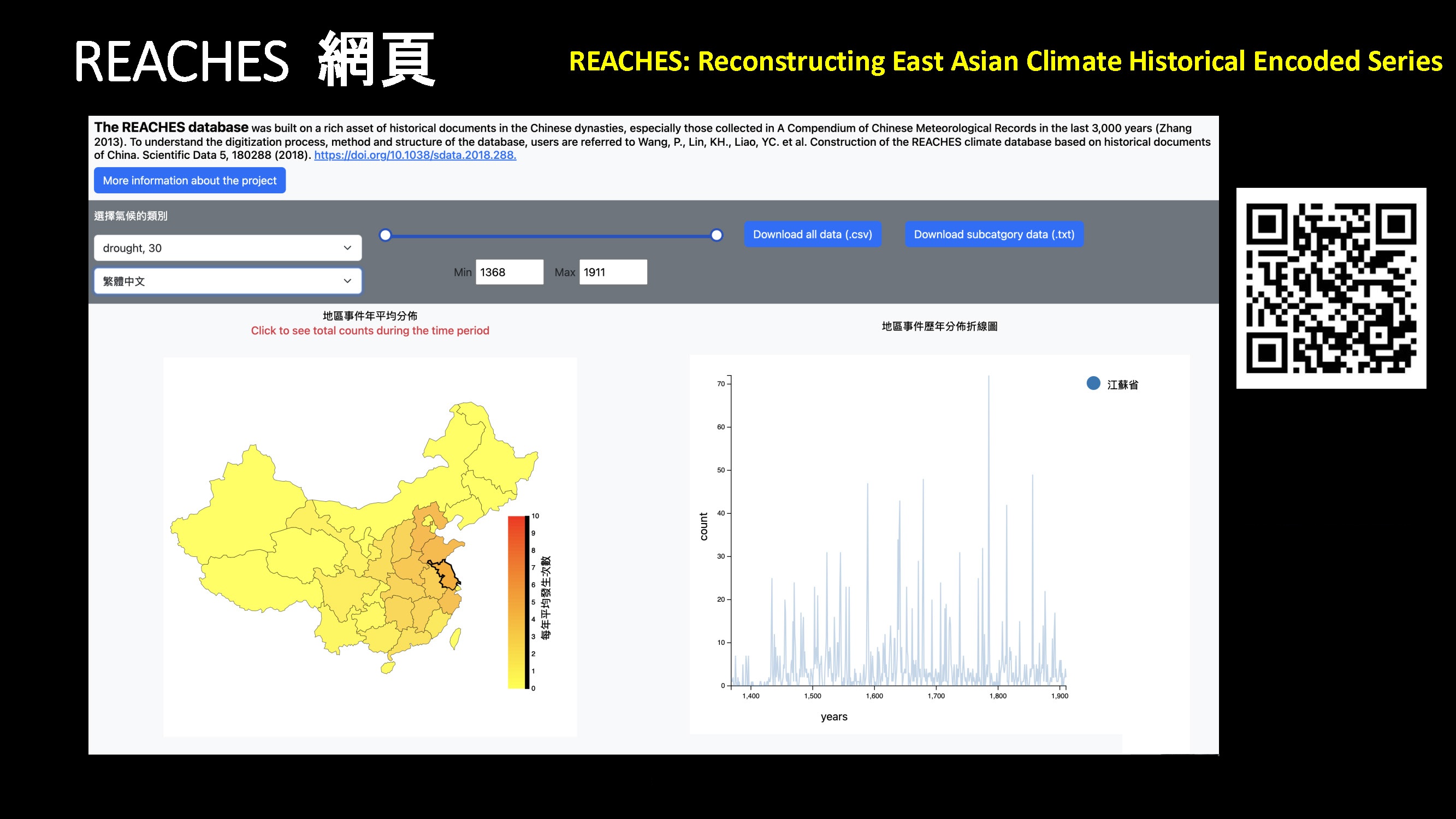Download all data as csv
The width and height of the screenshot is (1456, 819).
[x=812, y=234]
